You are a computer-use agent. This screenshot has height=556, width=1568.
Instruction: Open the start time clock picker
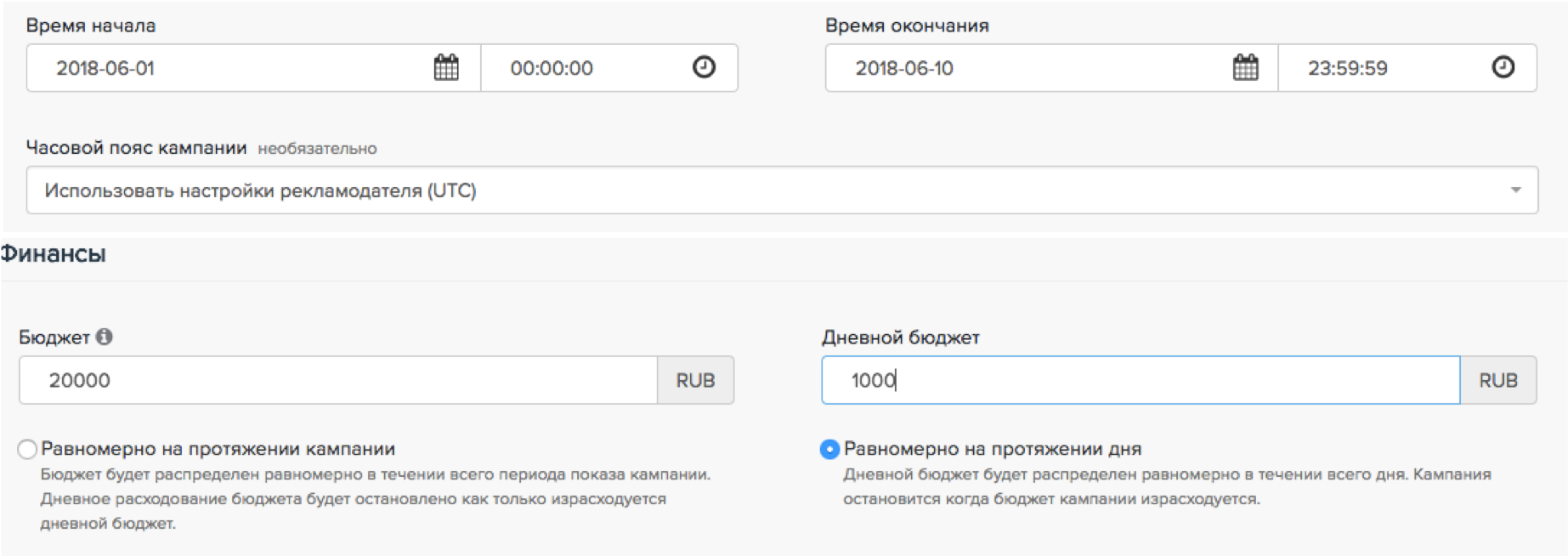coord(704,67)
